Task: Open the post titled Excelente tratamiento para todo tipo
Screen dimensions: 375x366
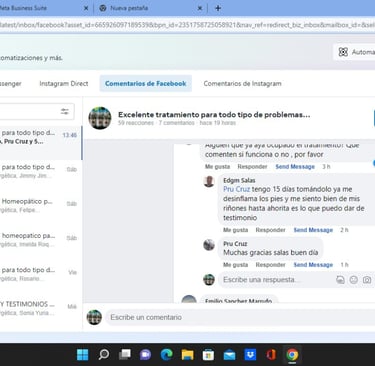Action: pos(214,115)
